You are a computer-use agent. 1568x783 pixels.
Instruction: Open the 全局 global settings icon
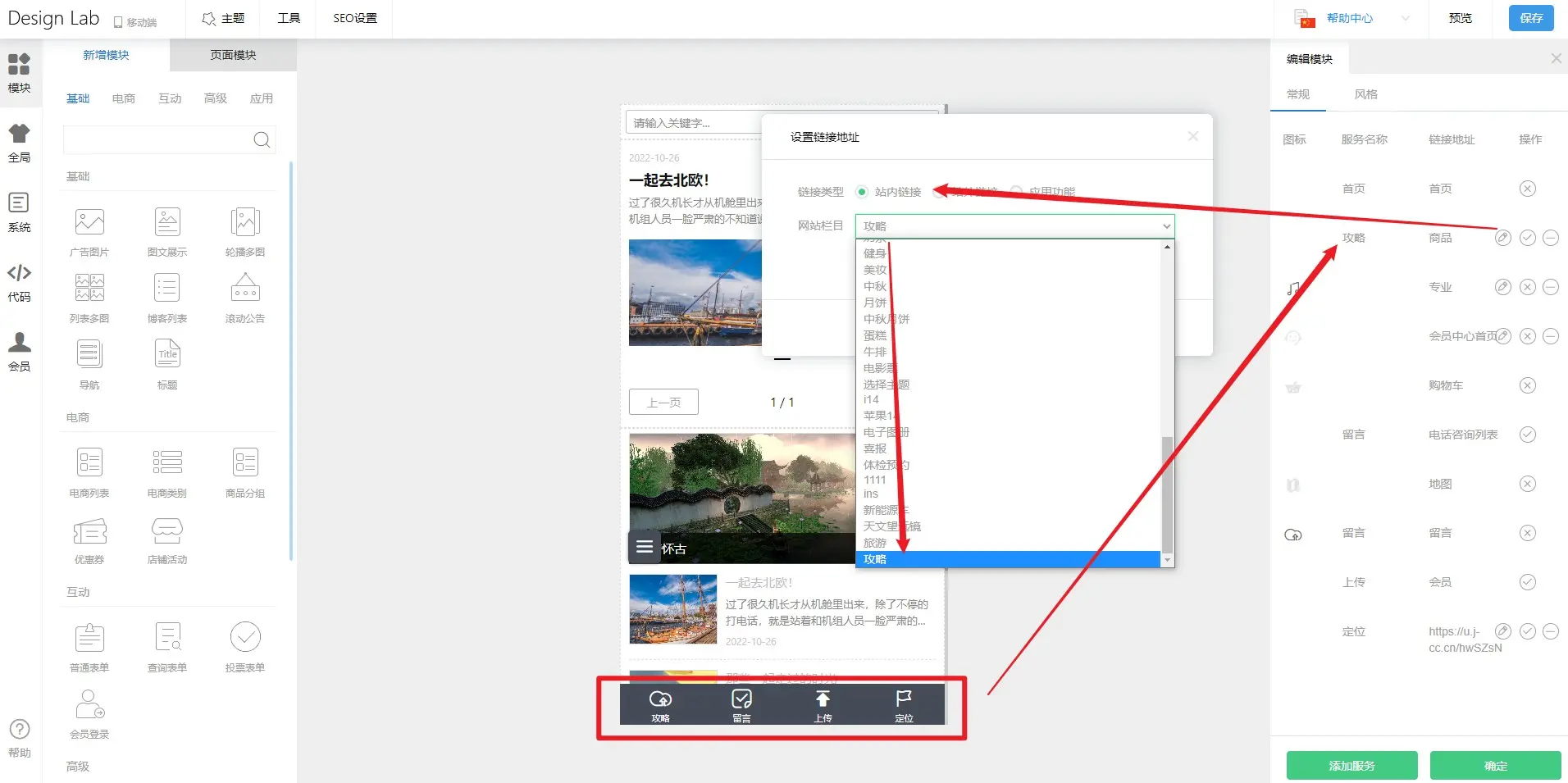(19, 142)
